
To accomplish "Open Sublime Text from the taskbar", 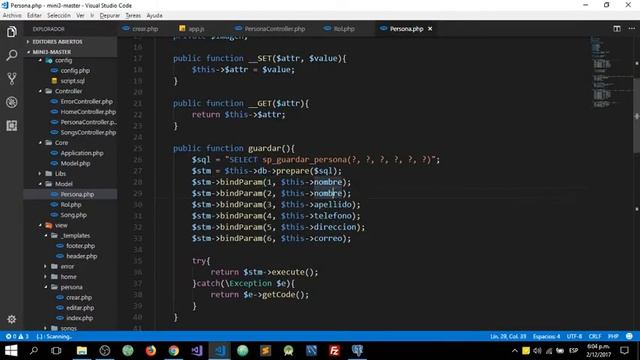I will pos(265,351).
